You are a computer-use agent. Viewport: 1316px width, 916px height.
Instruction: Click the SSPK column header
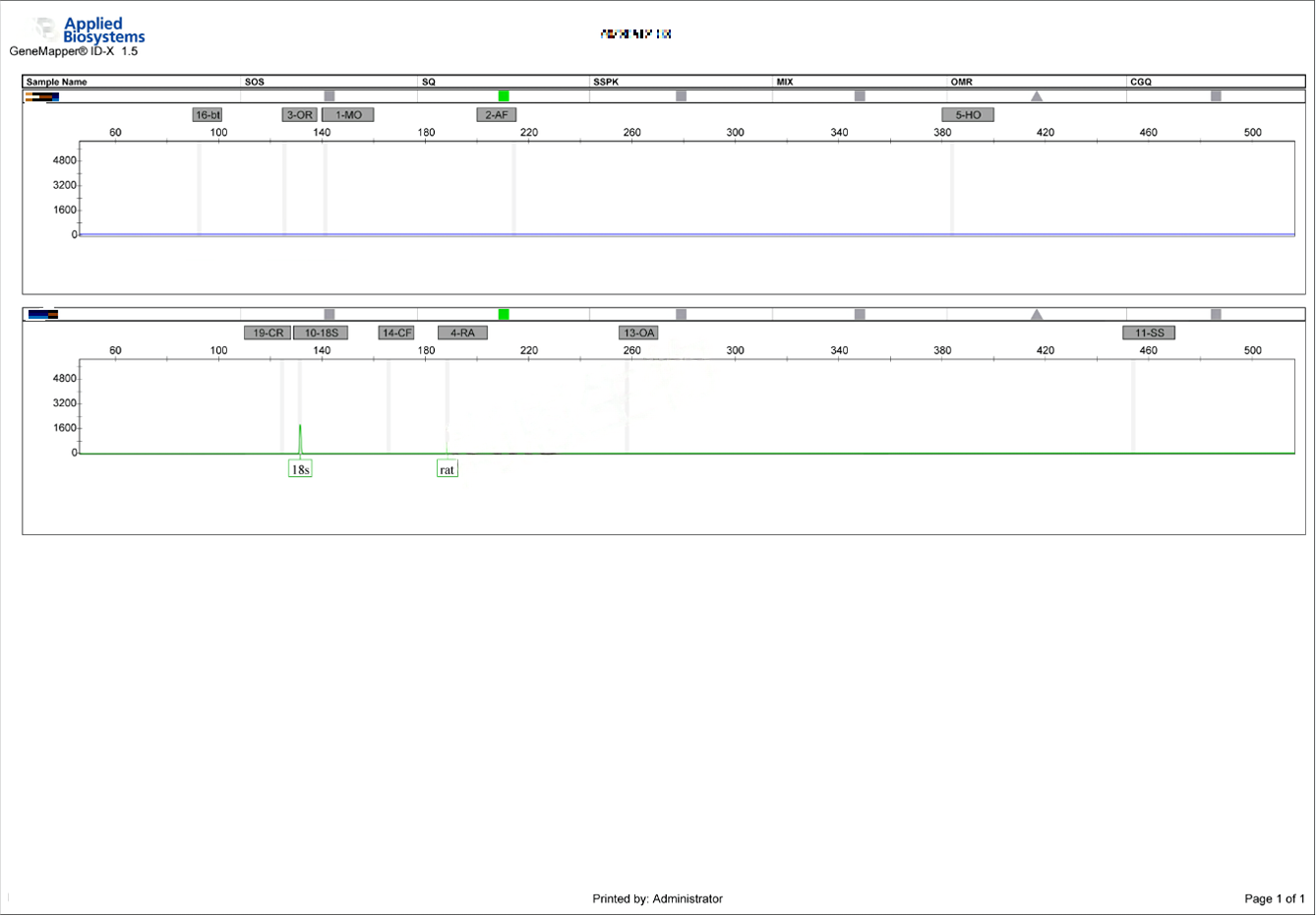click(606, 82)
